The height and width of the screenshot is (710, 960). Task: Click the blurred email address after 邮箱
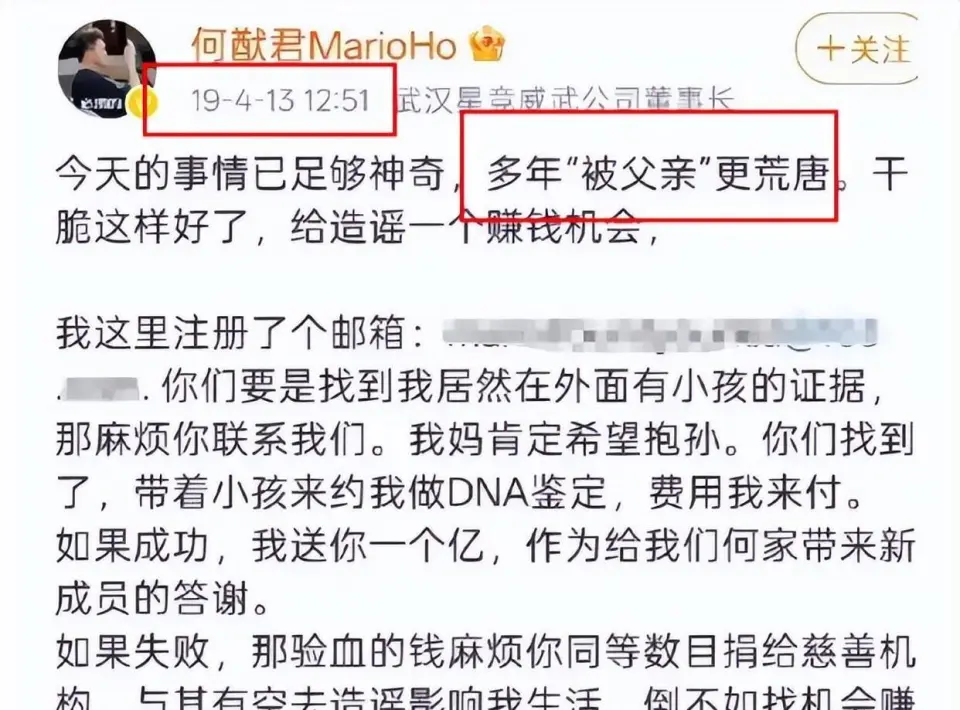(660, 334)
